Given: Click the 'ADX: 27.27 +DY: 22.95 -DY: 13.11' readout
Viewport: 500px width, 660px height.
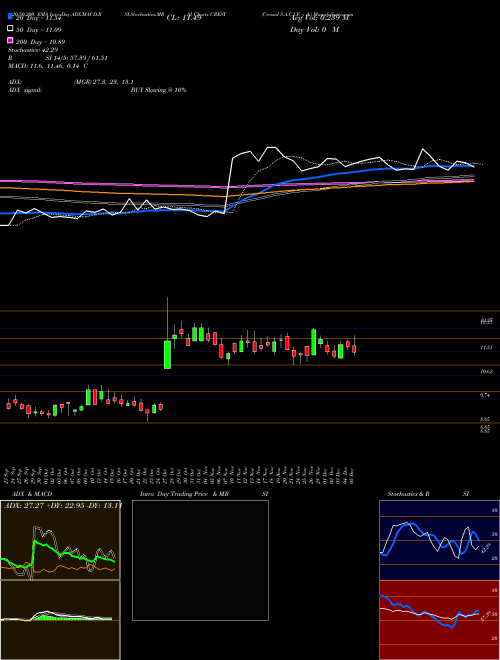Looking at the screenshot, I should coord(63,505).
